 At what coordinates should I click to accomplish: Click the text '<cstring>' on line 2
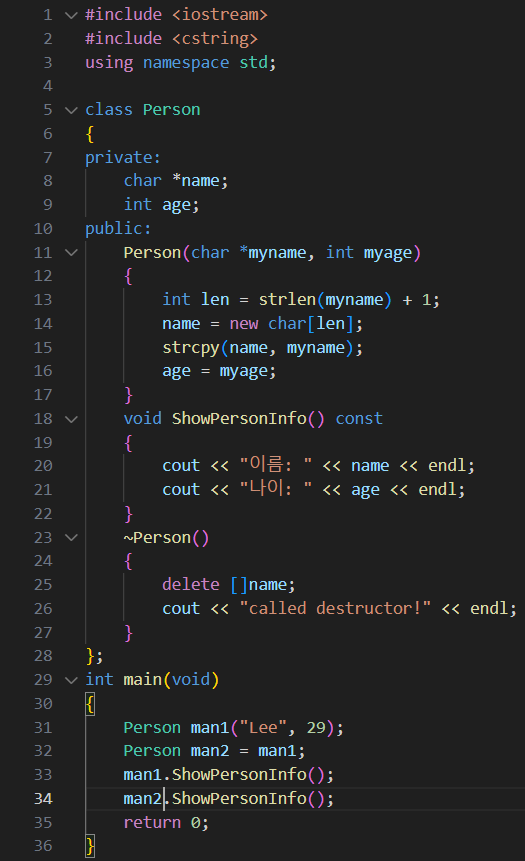coord(215,38)
